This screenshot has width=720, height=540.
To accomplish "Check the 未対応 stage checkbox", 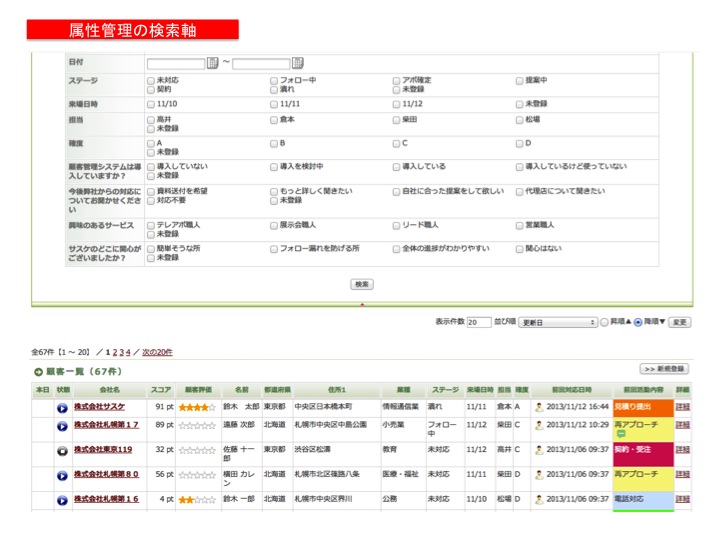I will 151,80.
